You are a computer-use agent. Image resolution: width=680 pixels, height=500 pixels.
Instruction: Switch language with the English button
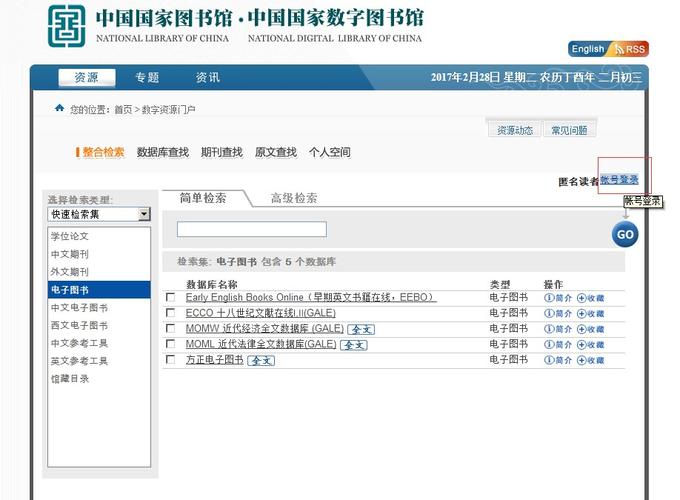tap(588, 48)
